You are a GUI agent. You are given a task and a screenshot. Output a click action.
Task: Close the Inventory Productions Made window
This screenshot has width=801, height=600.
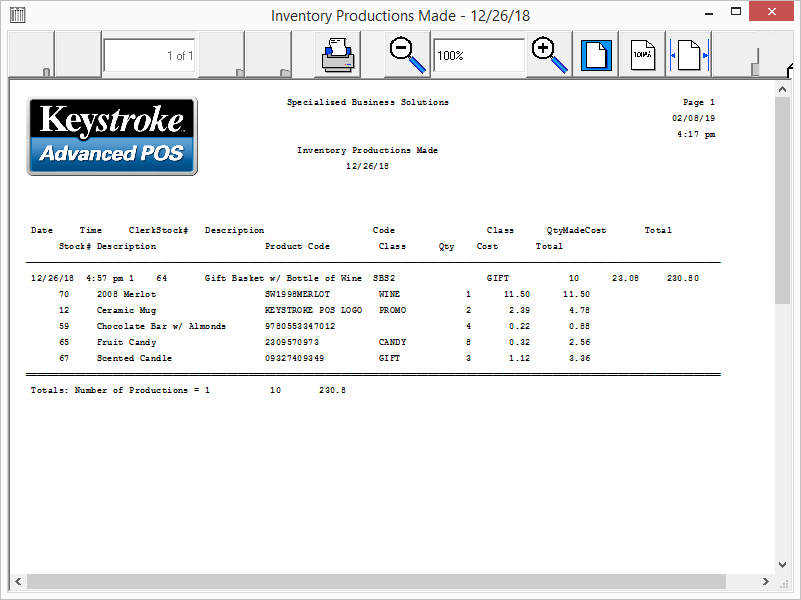click(x=776, y=12)
